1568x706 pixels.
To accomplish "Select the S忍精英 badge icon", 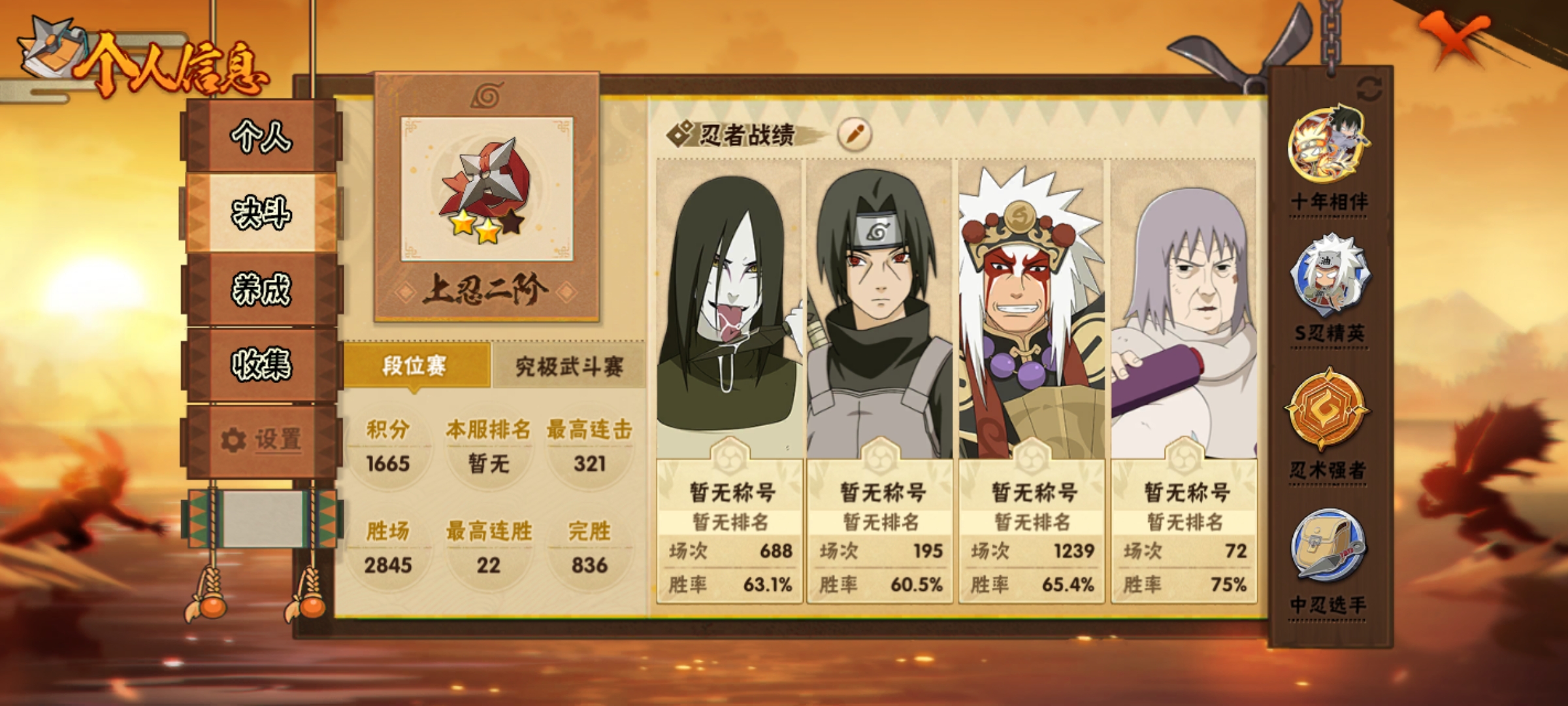I will click(x=1330, y=277).
